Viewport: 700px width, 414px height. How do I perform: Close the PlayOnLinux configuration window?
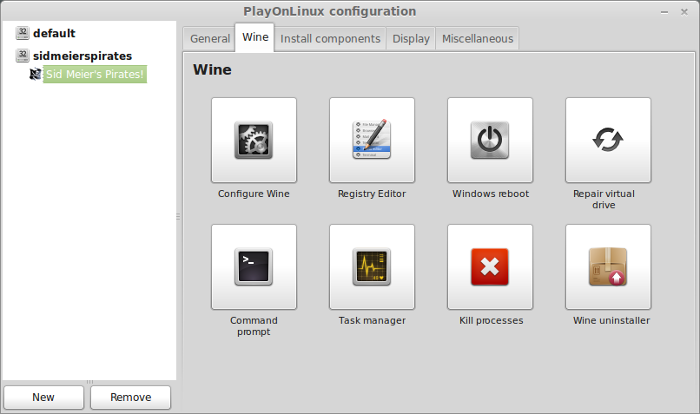684,12
